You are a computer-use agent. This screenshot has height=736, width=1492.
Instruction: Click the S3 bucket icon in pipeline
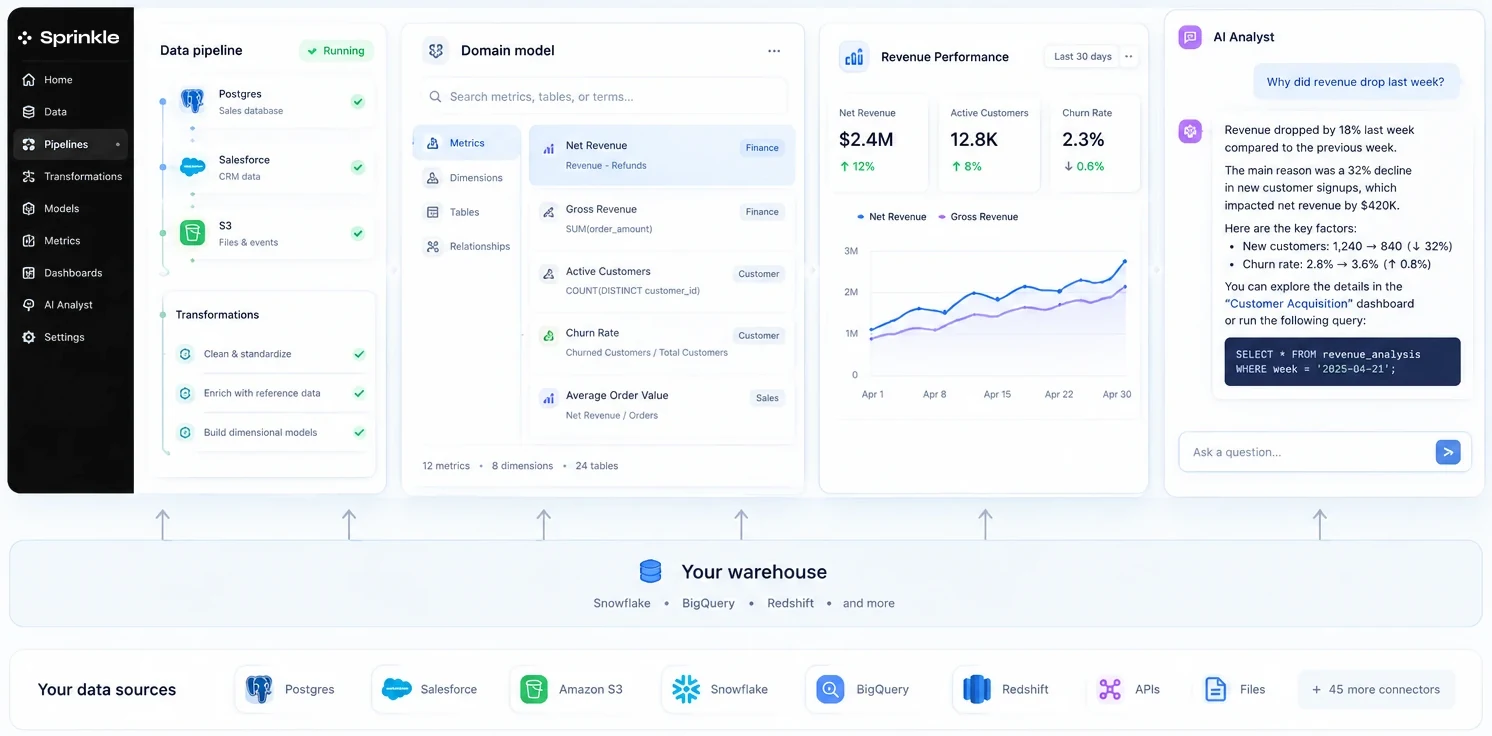(192, 233)
